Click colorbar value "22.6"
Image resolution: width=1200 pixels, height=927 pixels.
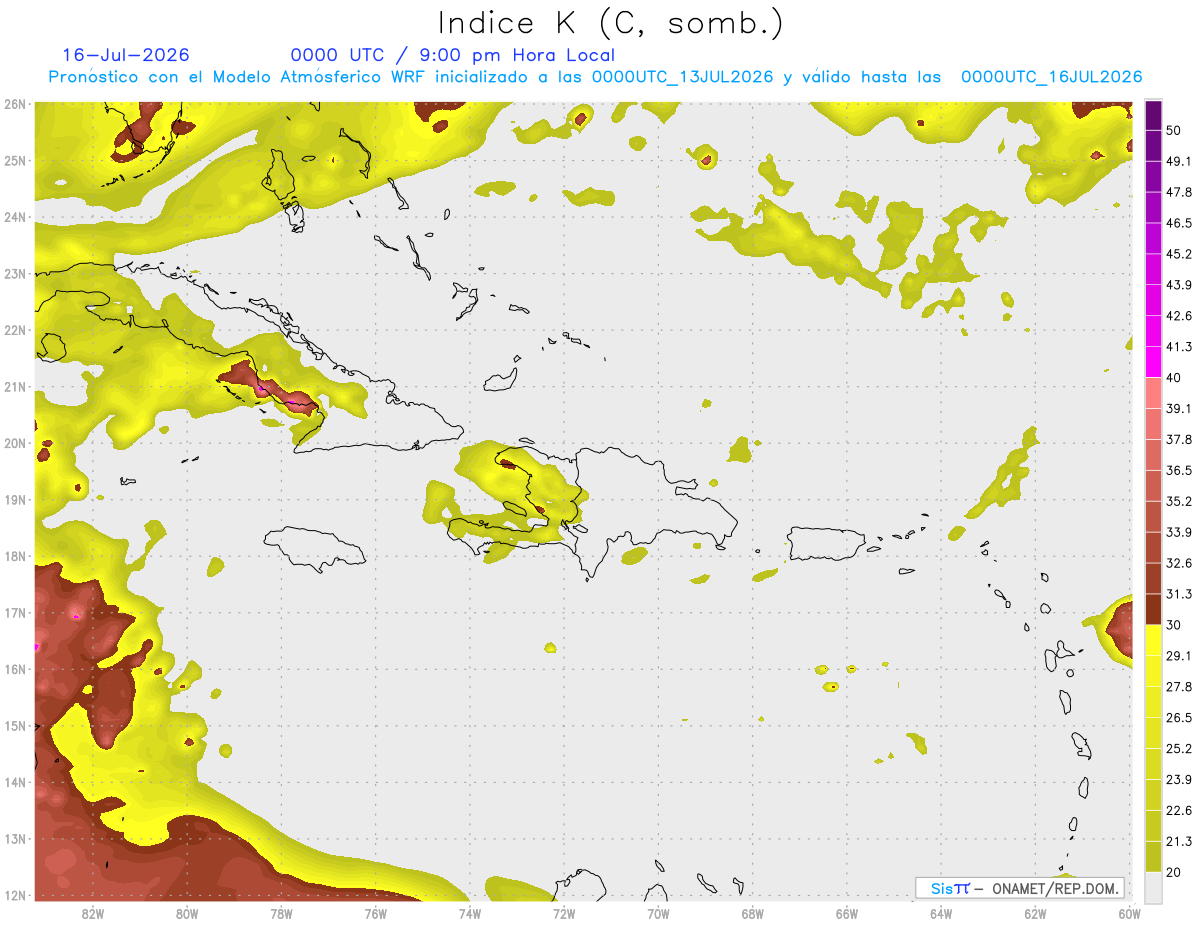[1179, 811]
